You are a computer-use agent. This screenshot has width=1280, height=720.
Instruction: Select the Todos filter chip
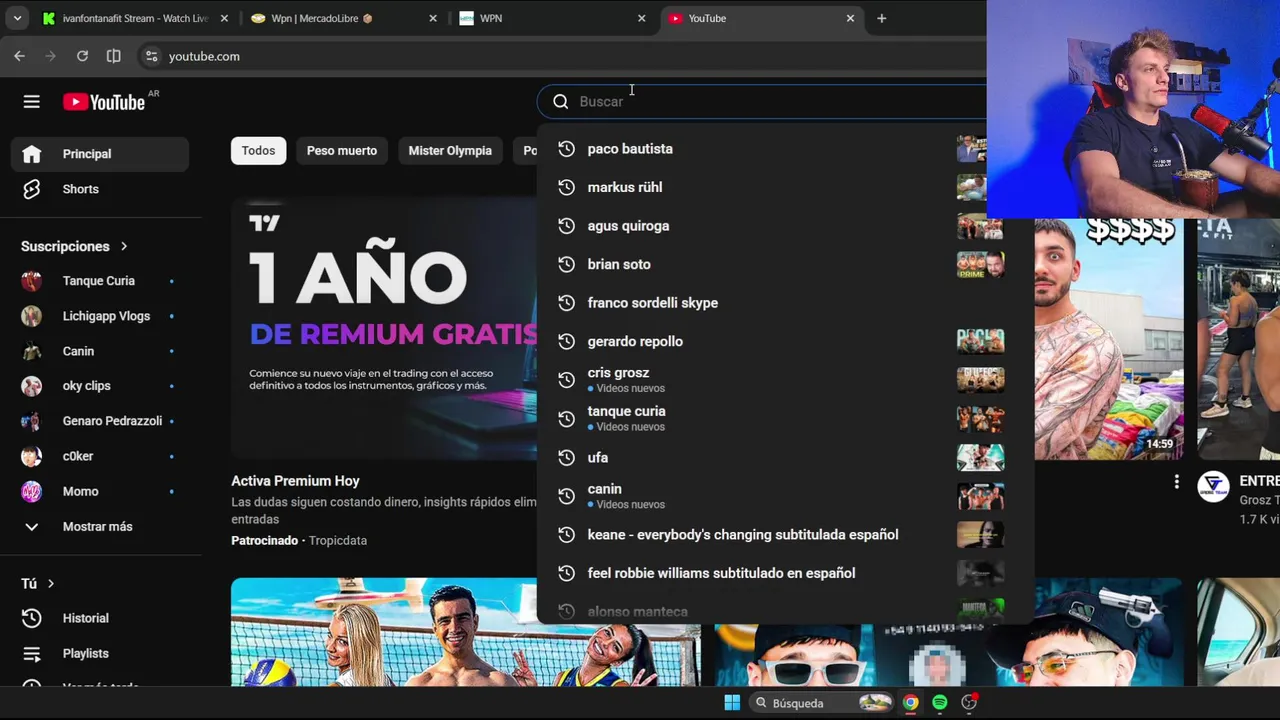tap(258, 151)
